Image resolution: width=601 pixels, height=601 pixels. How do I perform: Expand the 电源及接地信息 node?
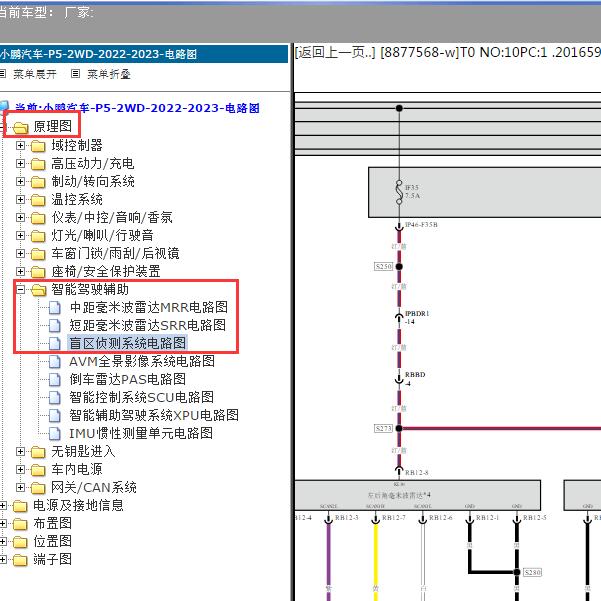coord(3,506)
